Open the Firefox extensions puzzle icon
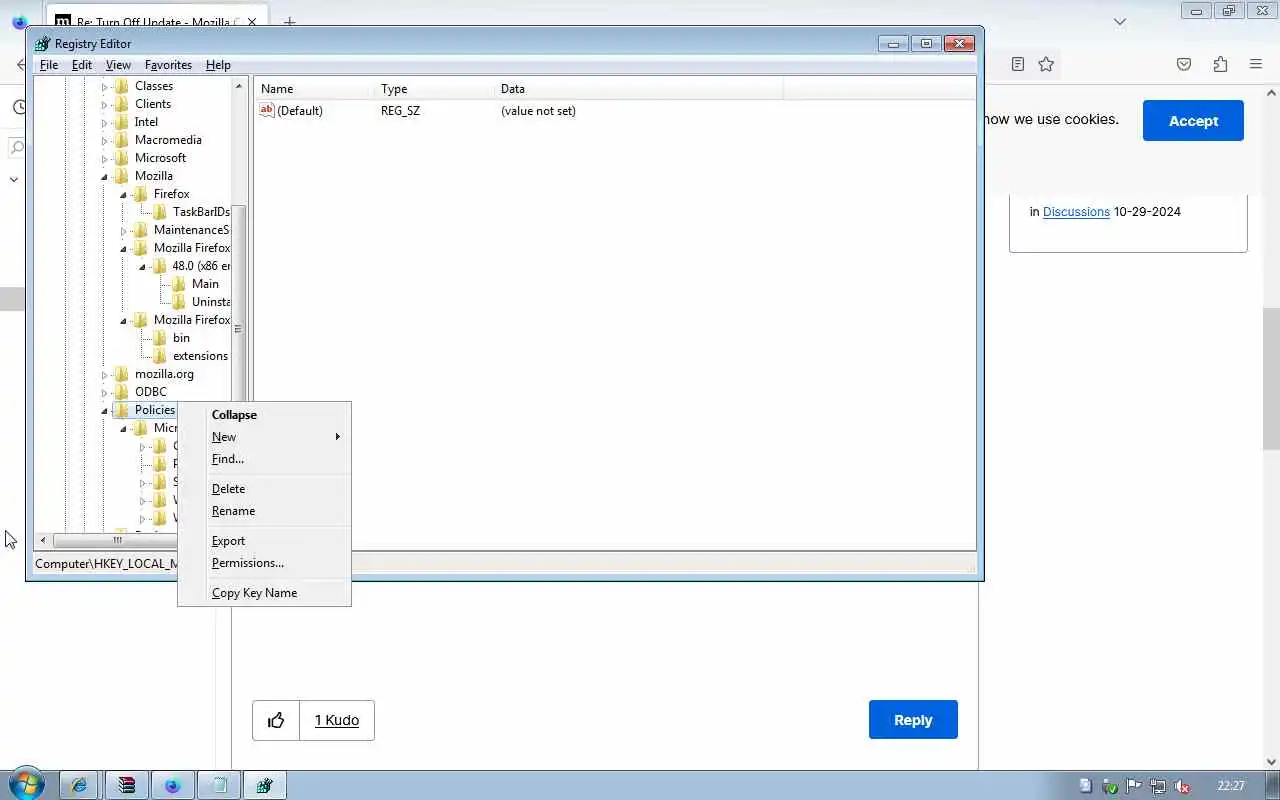 [x=1220, y=64]
